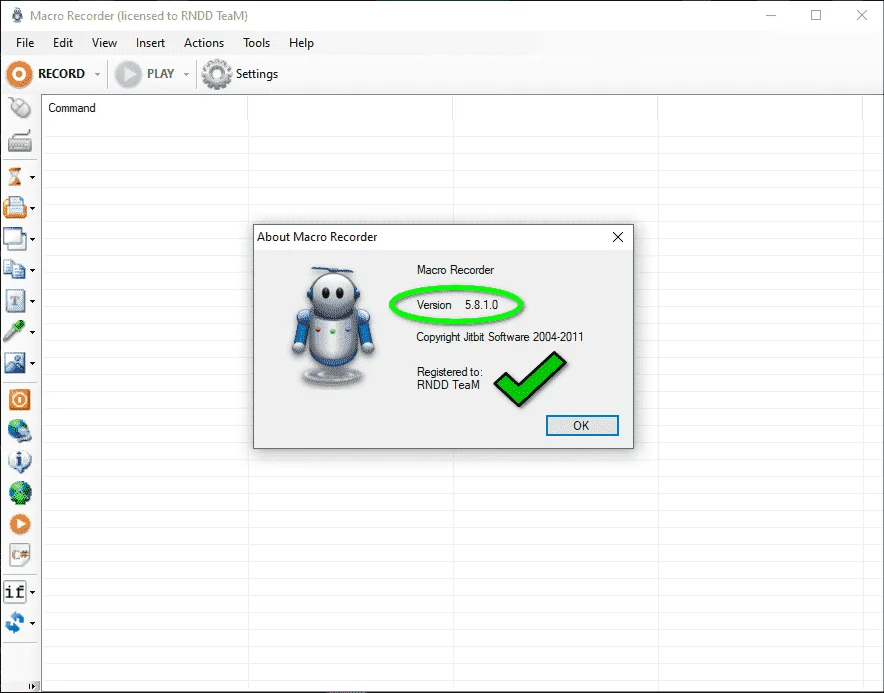Open the Tools menu
This screenshot has height=693, width=884.
click(x=257, y=43)
